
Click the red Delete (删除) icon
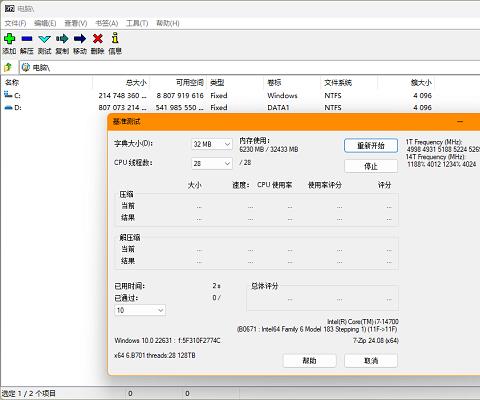[98, 39]
